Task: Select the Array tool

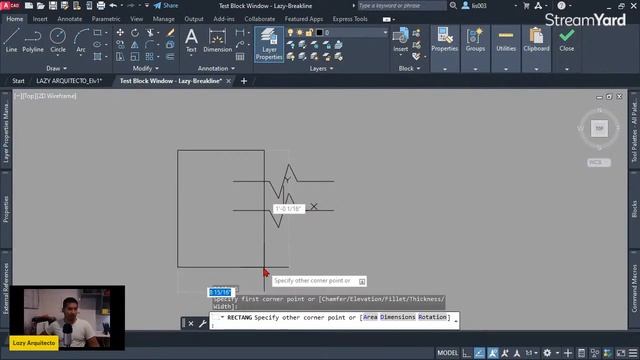Action: [x=150, y=57]
